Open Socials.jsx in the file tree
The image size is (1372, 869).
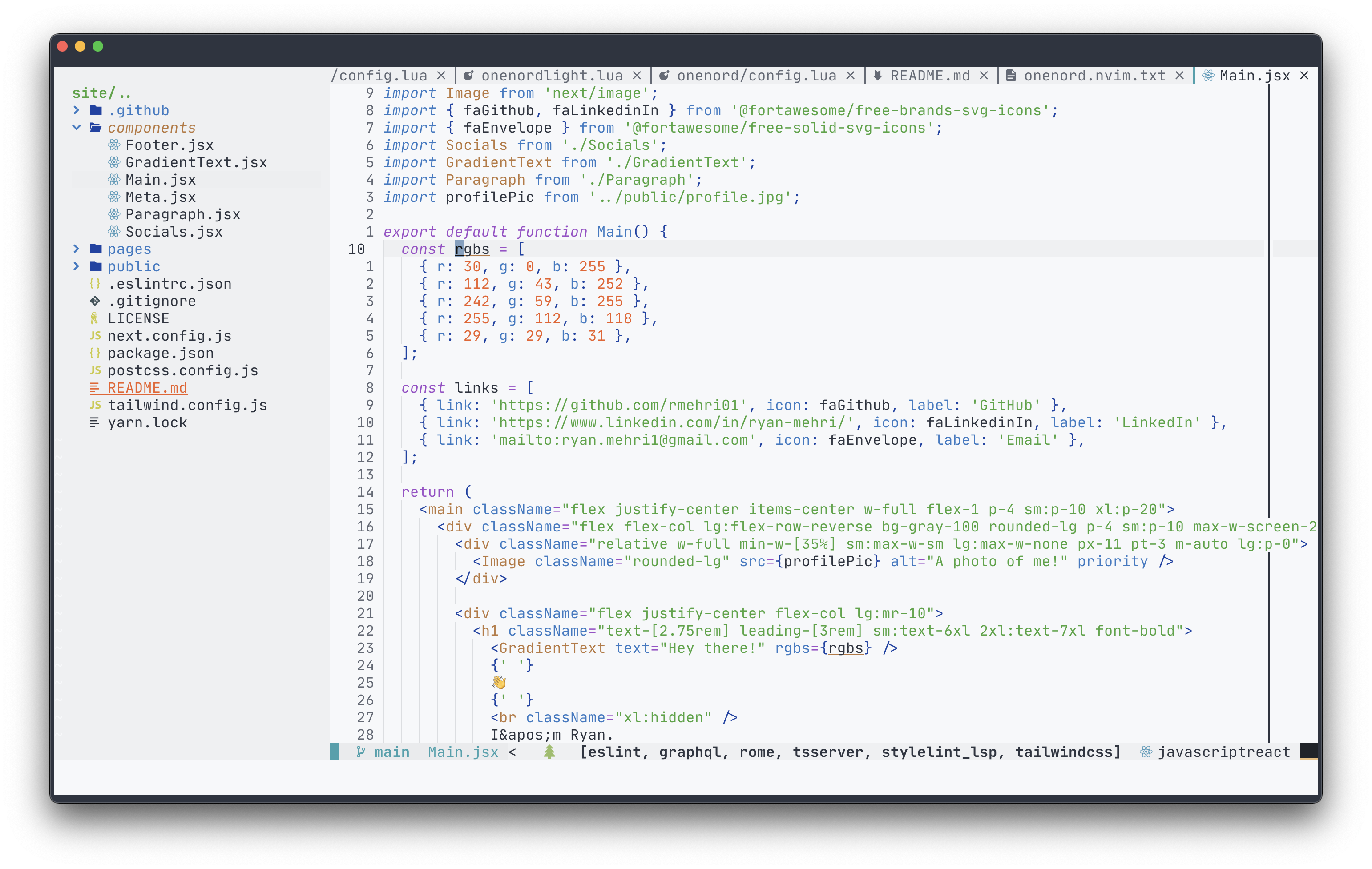[x=174, y=232]
